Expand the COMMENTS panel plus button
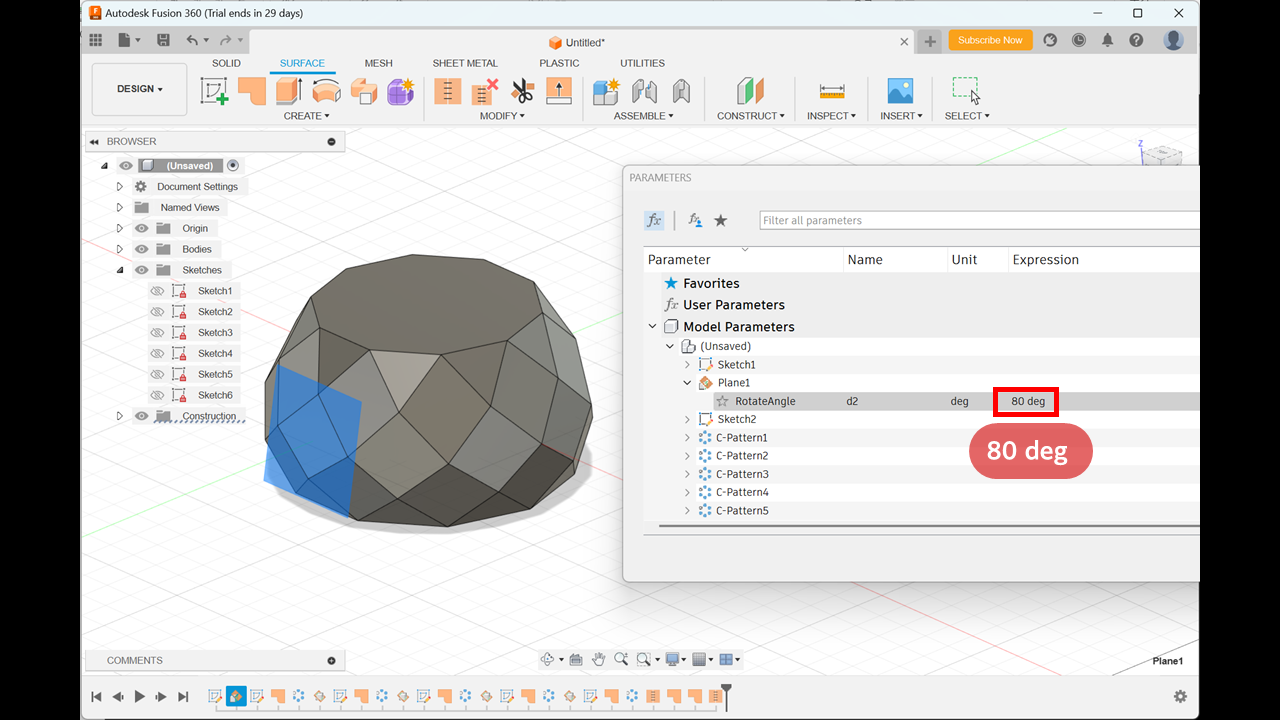Screen dimensions: 1280x720 pos(332,660)
